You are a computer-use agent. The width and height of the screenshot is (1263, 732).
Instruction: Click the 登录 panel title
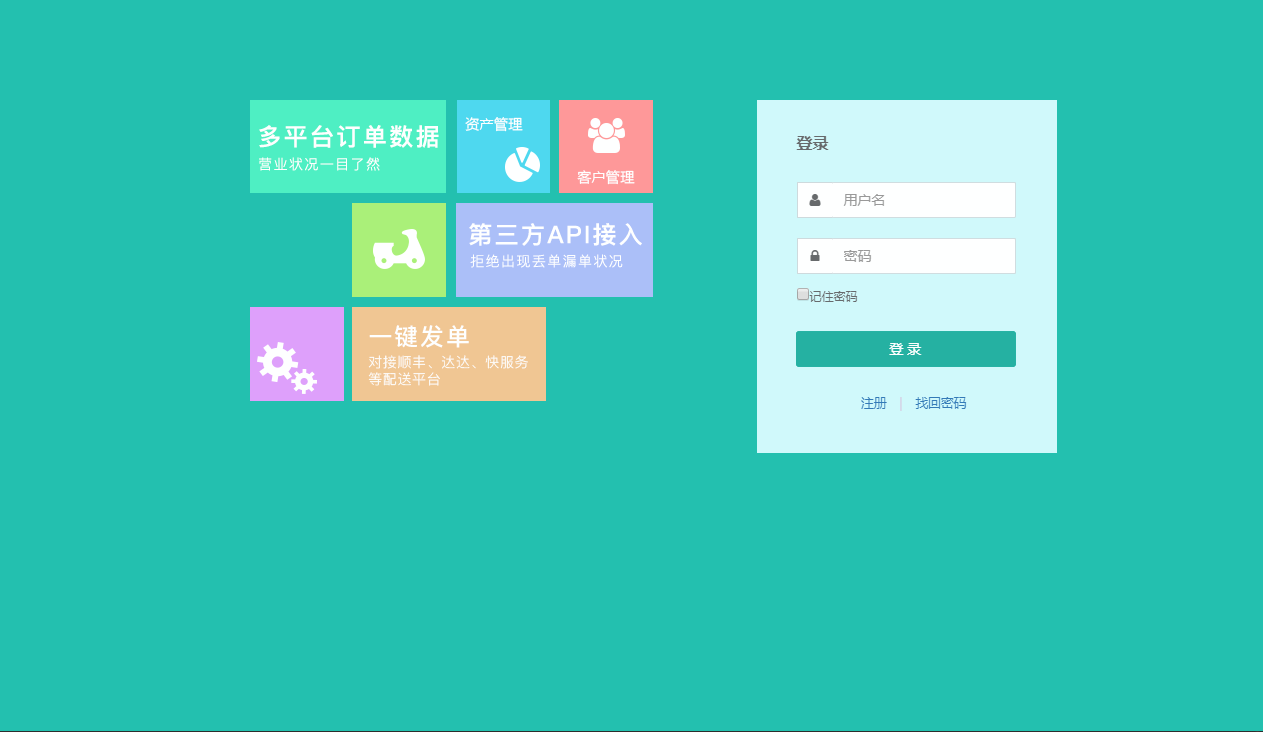pyautogui.click(x=812, y=143)
